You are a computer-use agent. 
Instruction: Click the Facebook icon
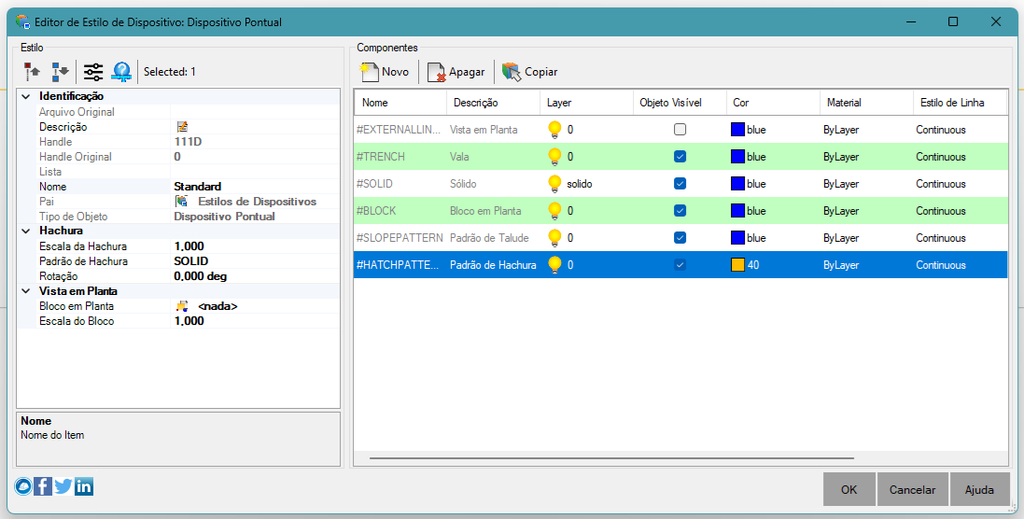click(x=42, y=486)
